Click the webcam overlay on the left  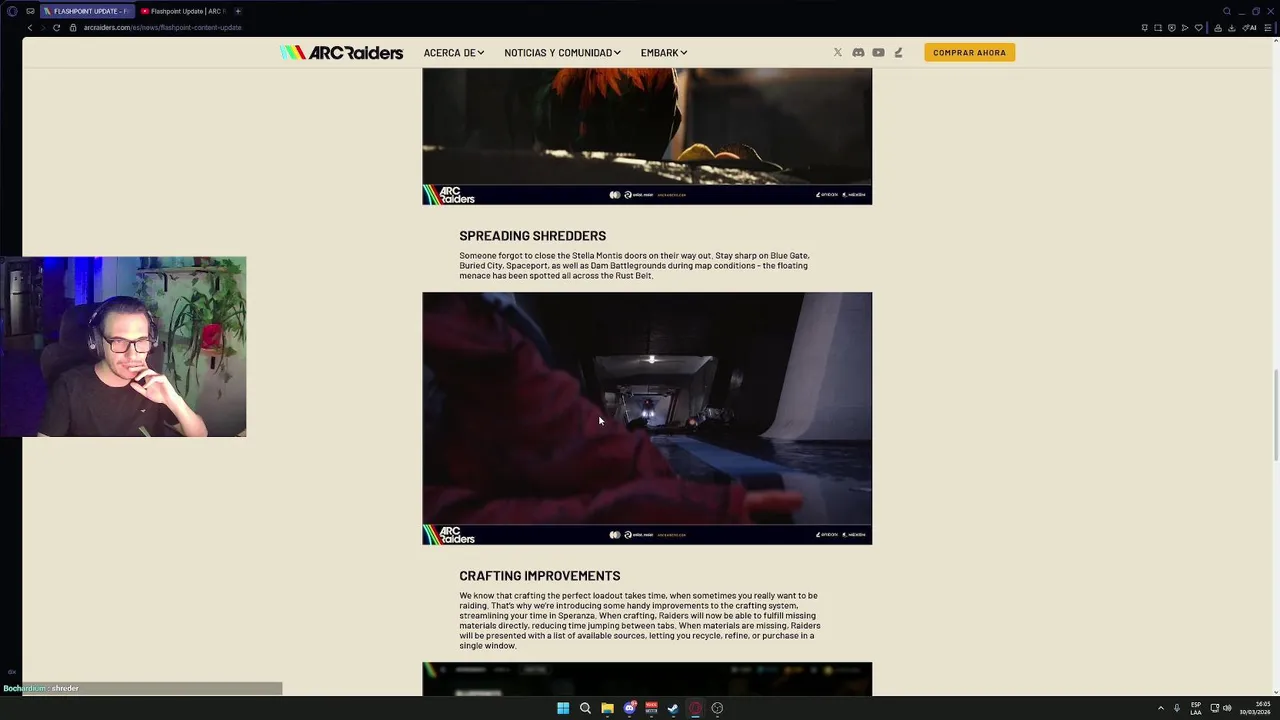[x=123, y=347]
